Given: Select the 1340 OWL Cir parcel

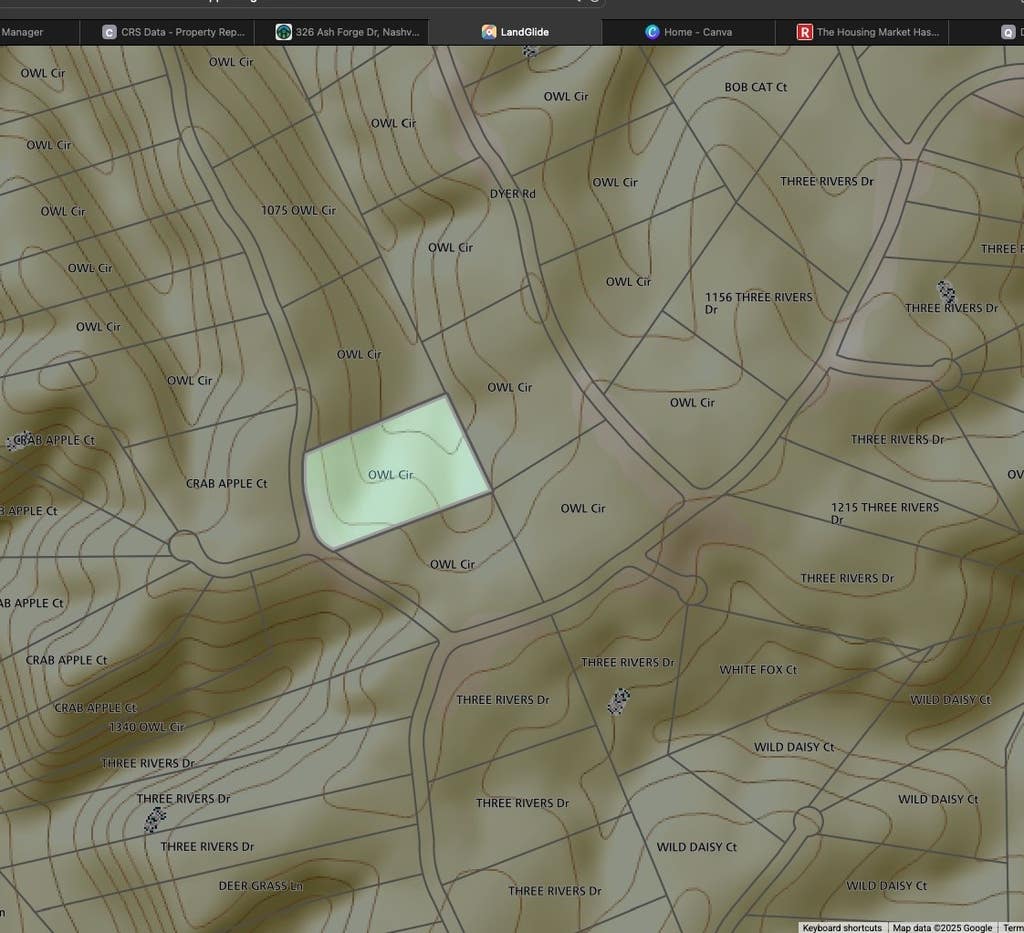Looking at the screenshot, I should (x=146, y=727).
